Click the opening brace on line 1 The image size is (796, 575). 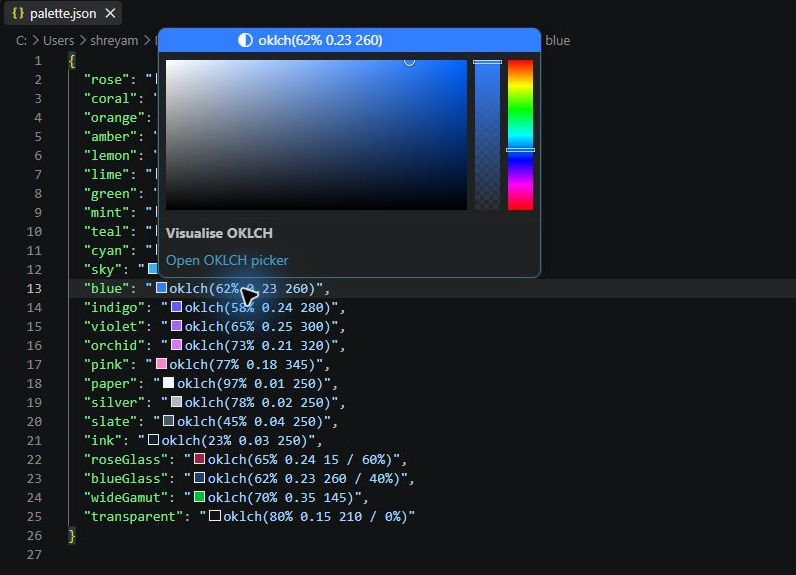(x=72, y=61)
